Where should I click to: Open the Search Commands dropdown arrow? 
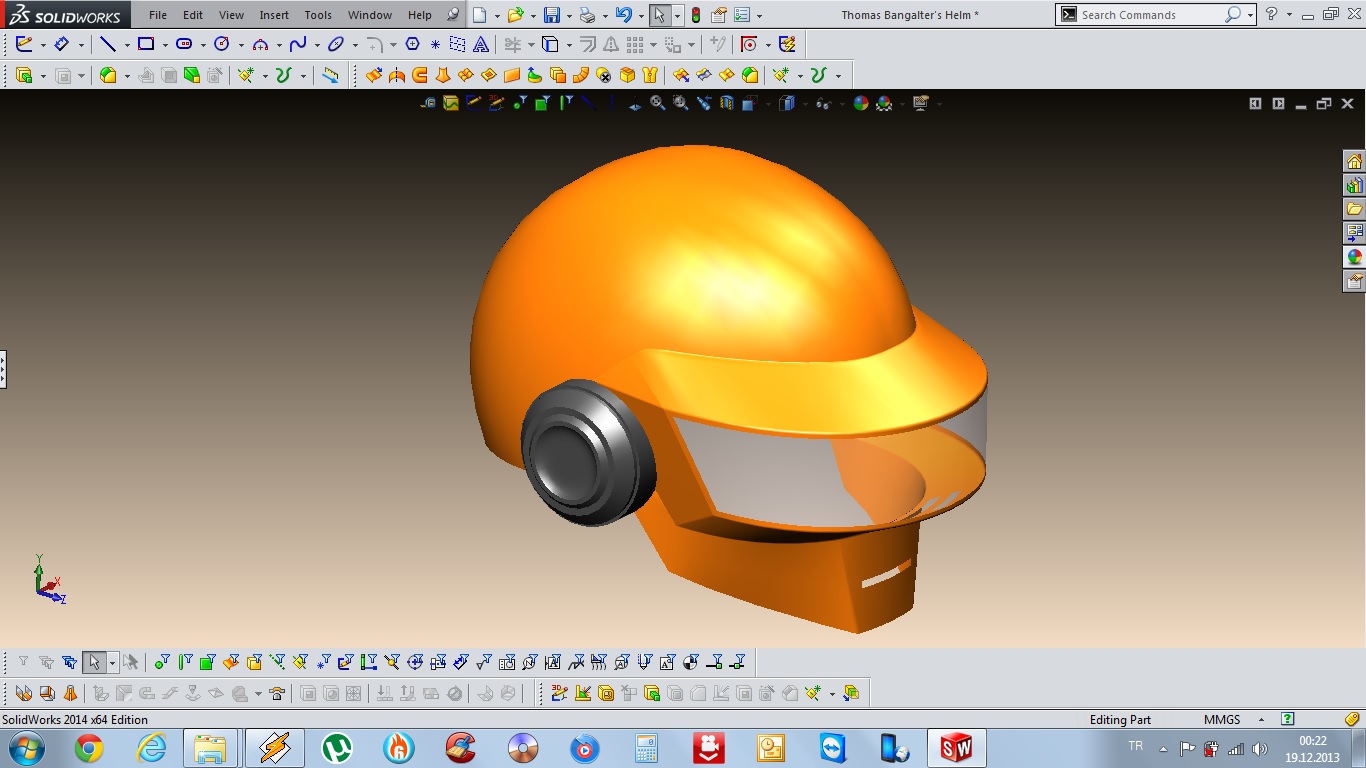tap(1251, 15)
